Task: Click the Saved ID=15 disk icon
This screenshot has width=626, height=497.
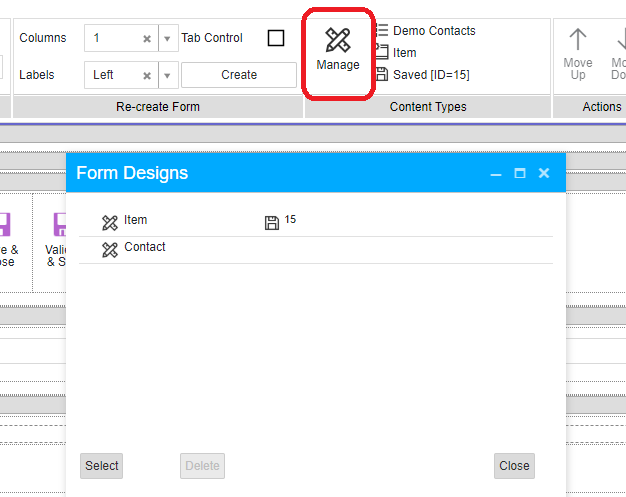Action: [x=381, y=75]
